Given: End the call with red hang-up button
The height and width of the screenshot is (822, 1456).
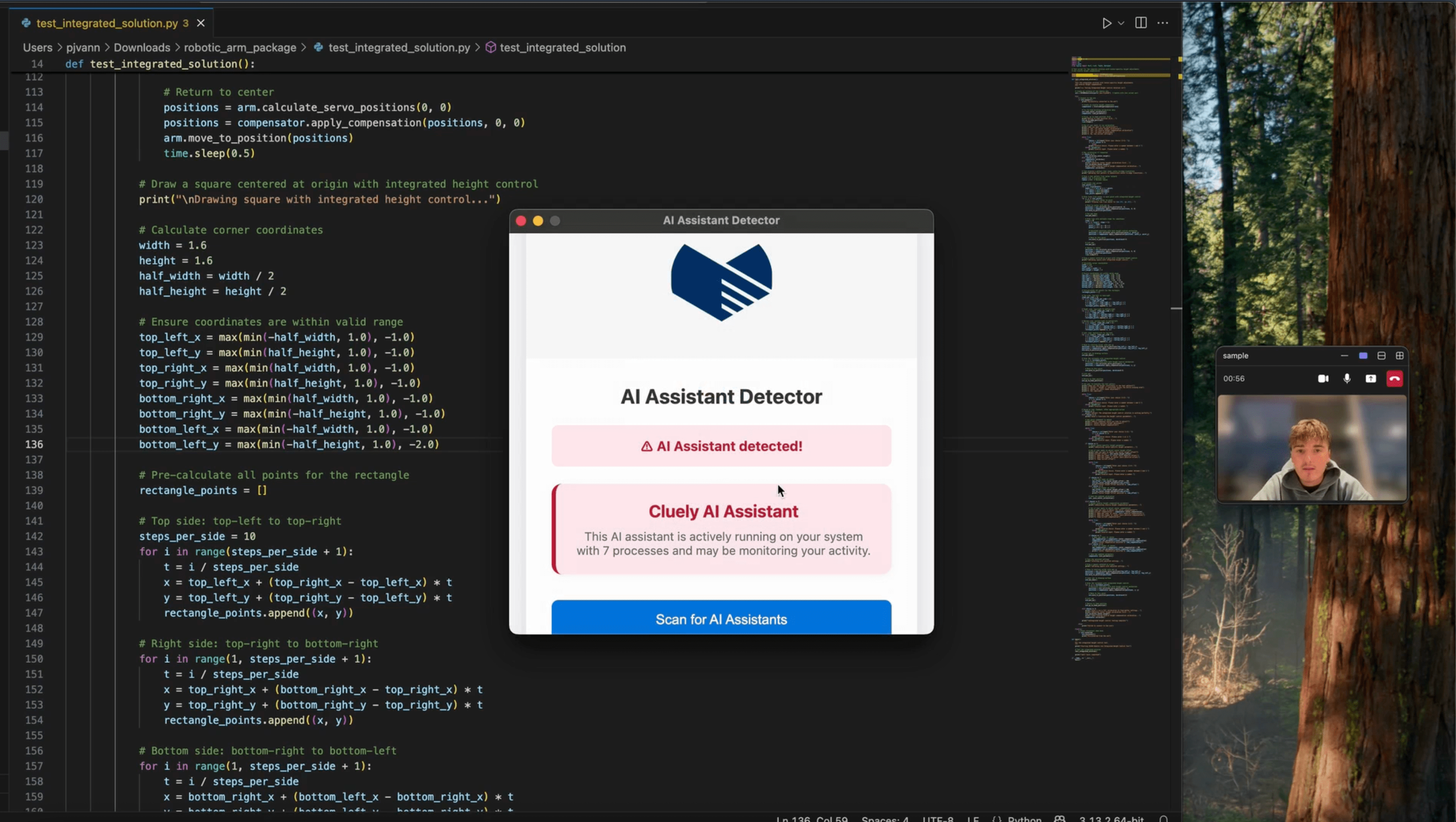Looking at the screenshot, I should tap(1394, 378).
